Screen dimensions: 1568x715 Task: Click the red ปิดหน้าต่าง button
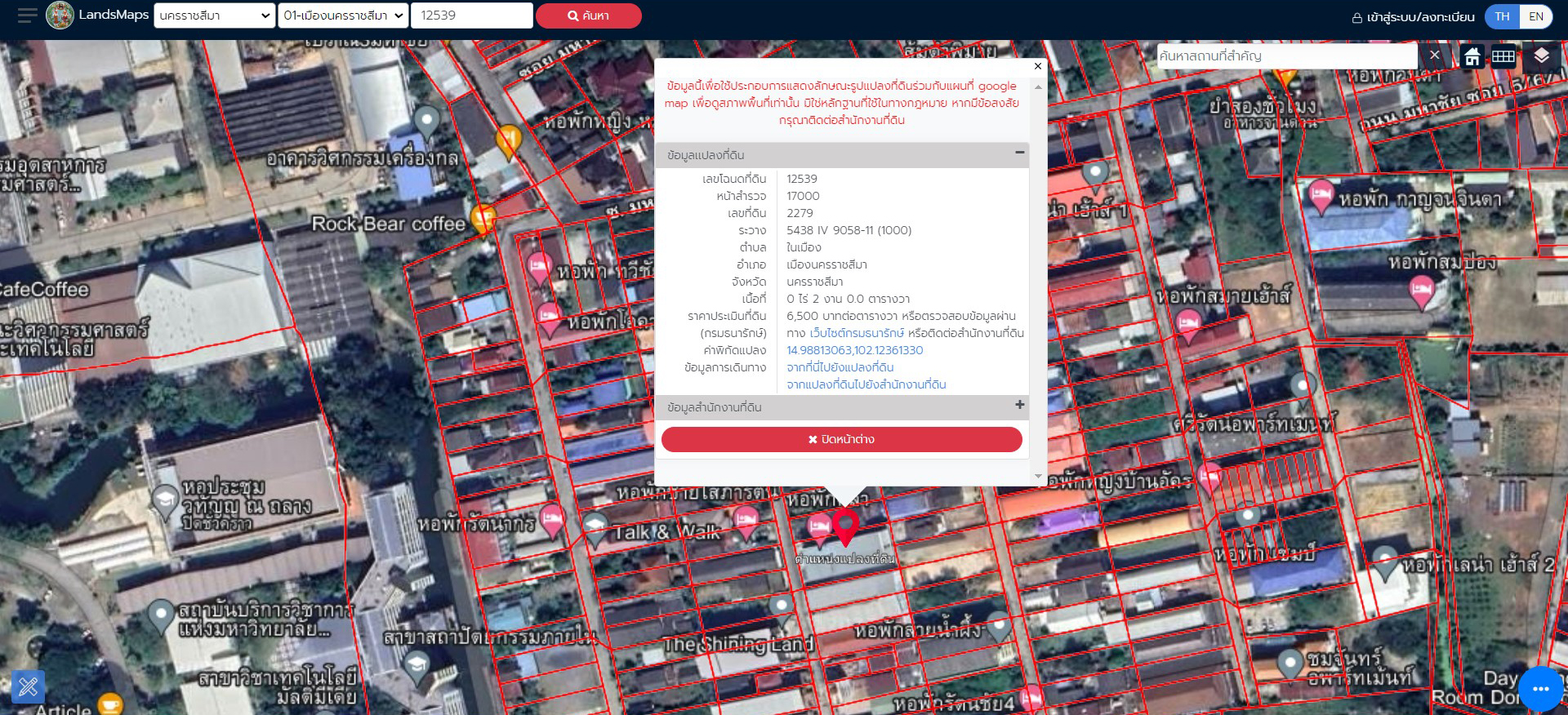[841, 439]
